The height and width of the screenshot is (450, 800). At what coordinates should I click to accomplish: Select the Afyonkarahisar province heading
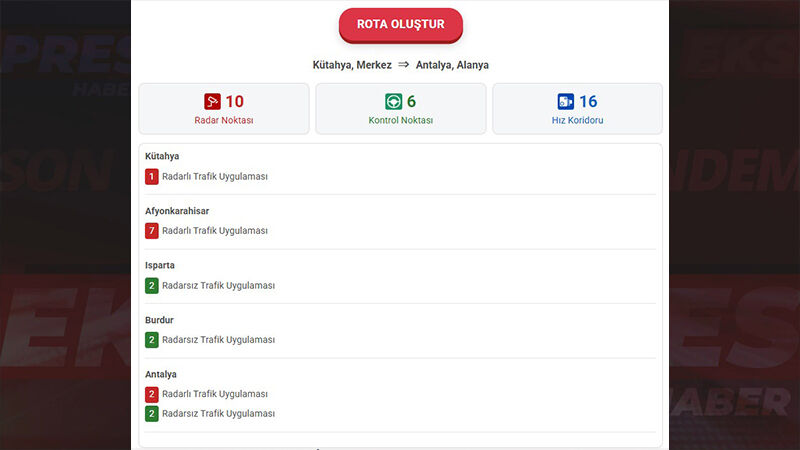(x=177, y=211)
